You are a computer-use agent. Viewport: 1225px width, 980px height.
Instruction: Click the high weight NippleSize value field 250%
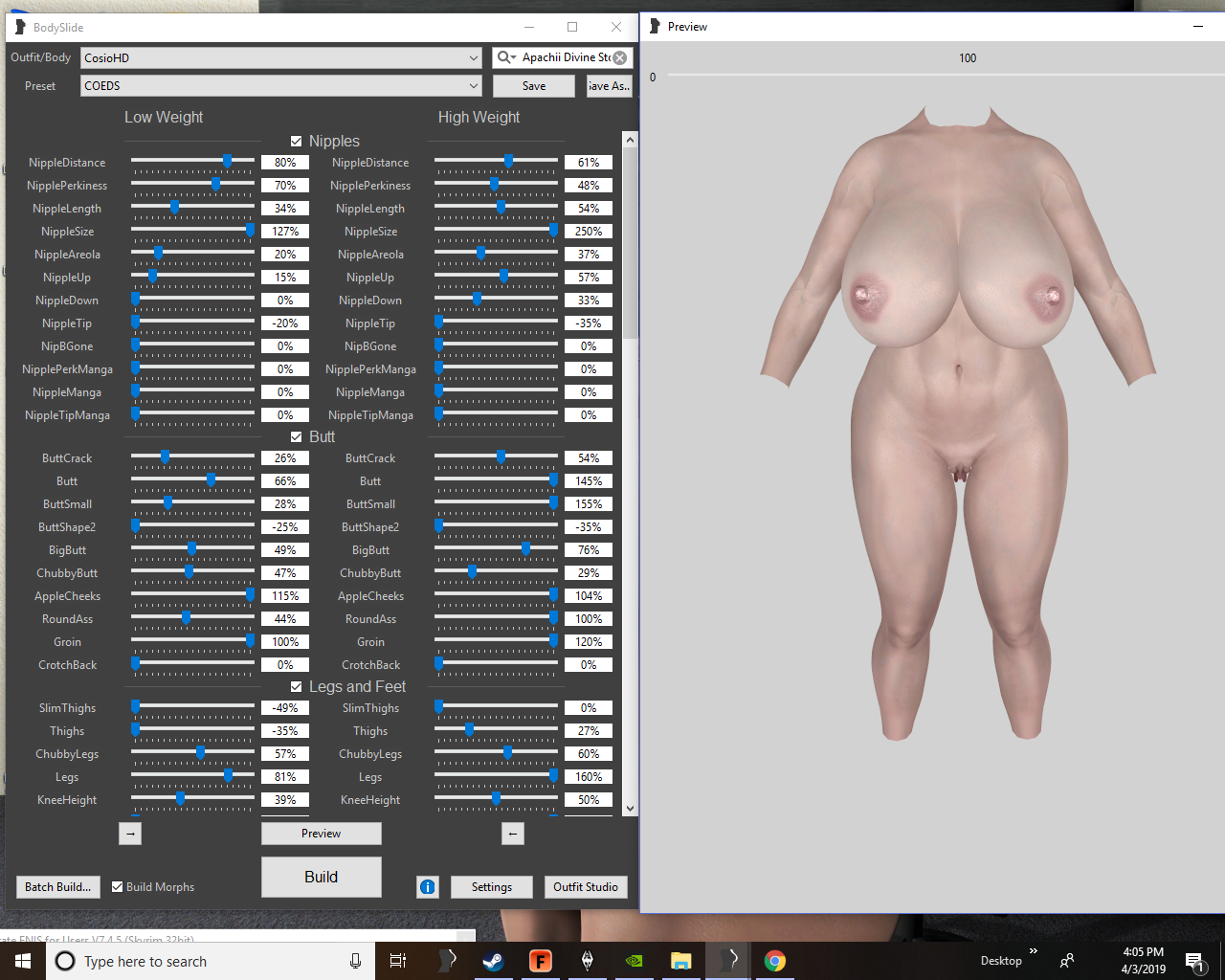pos(589,232)
